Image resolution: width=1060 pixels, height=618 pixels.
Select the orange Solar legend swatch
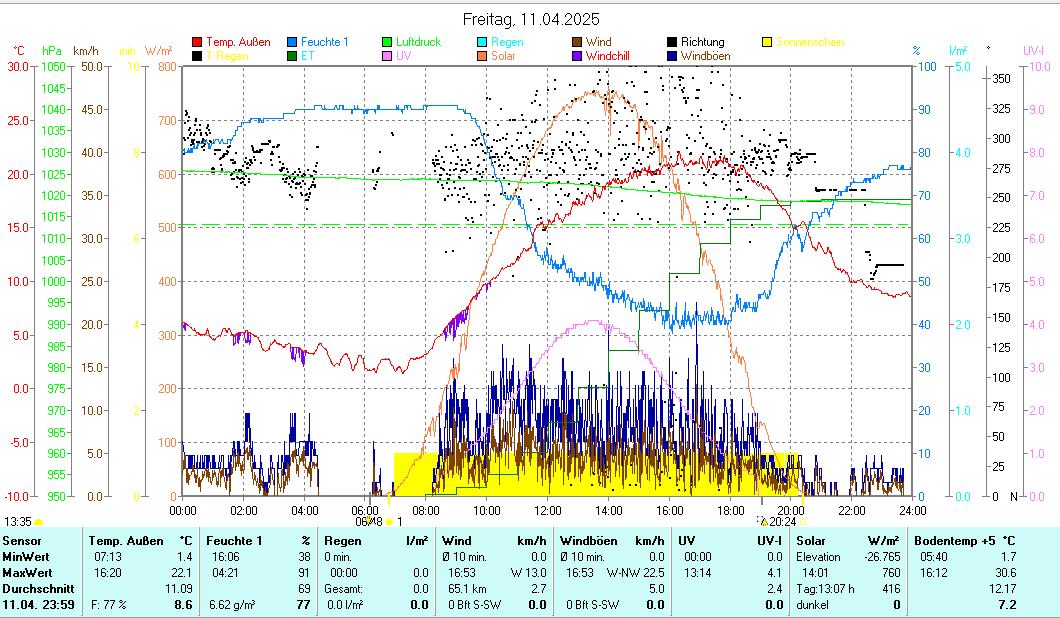(x=482, y=57)
